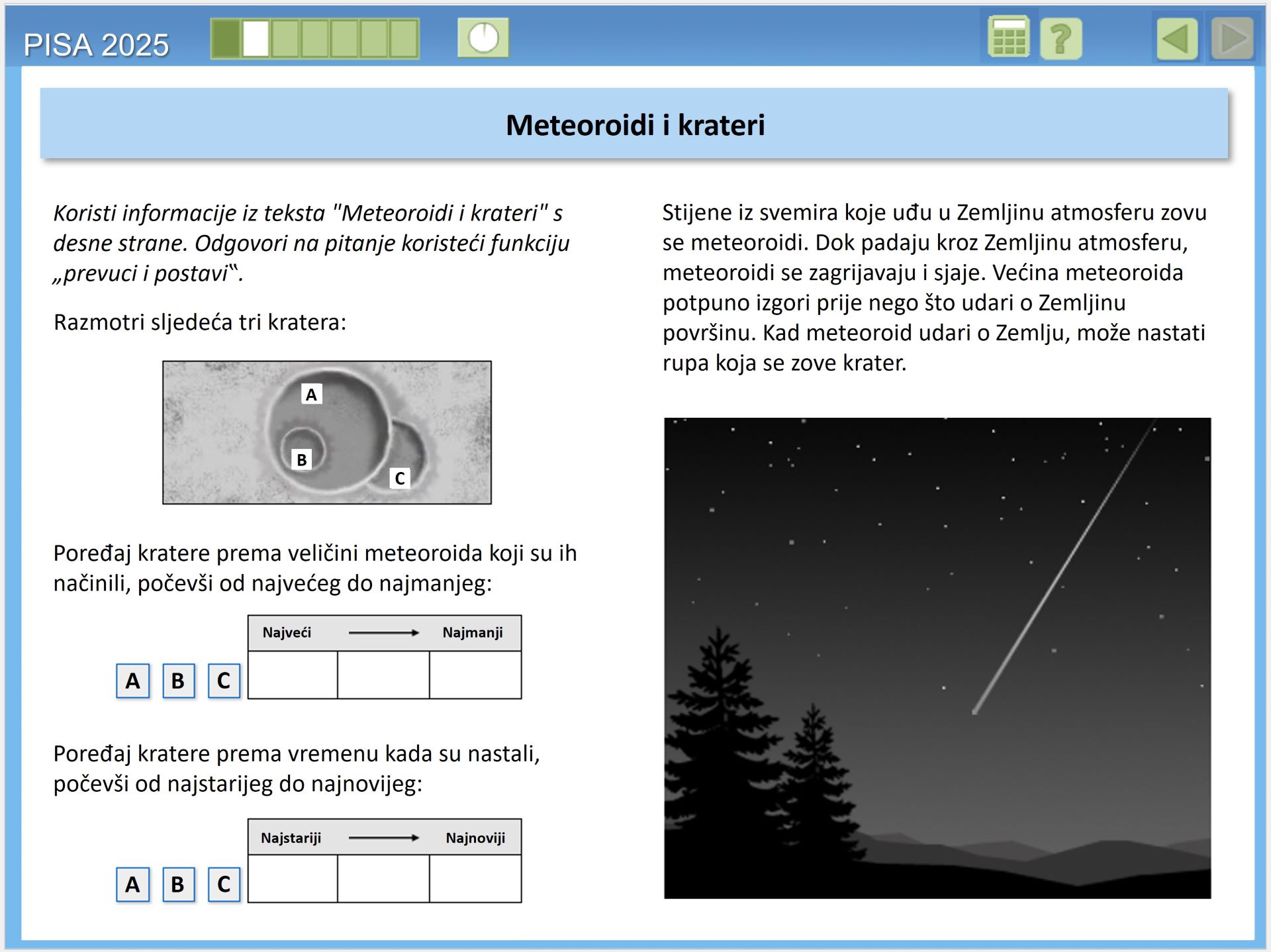This screenshot has width=1271, height=952.
Task: Click the crater diagram image
Action: click(x=327, y=432)
